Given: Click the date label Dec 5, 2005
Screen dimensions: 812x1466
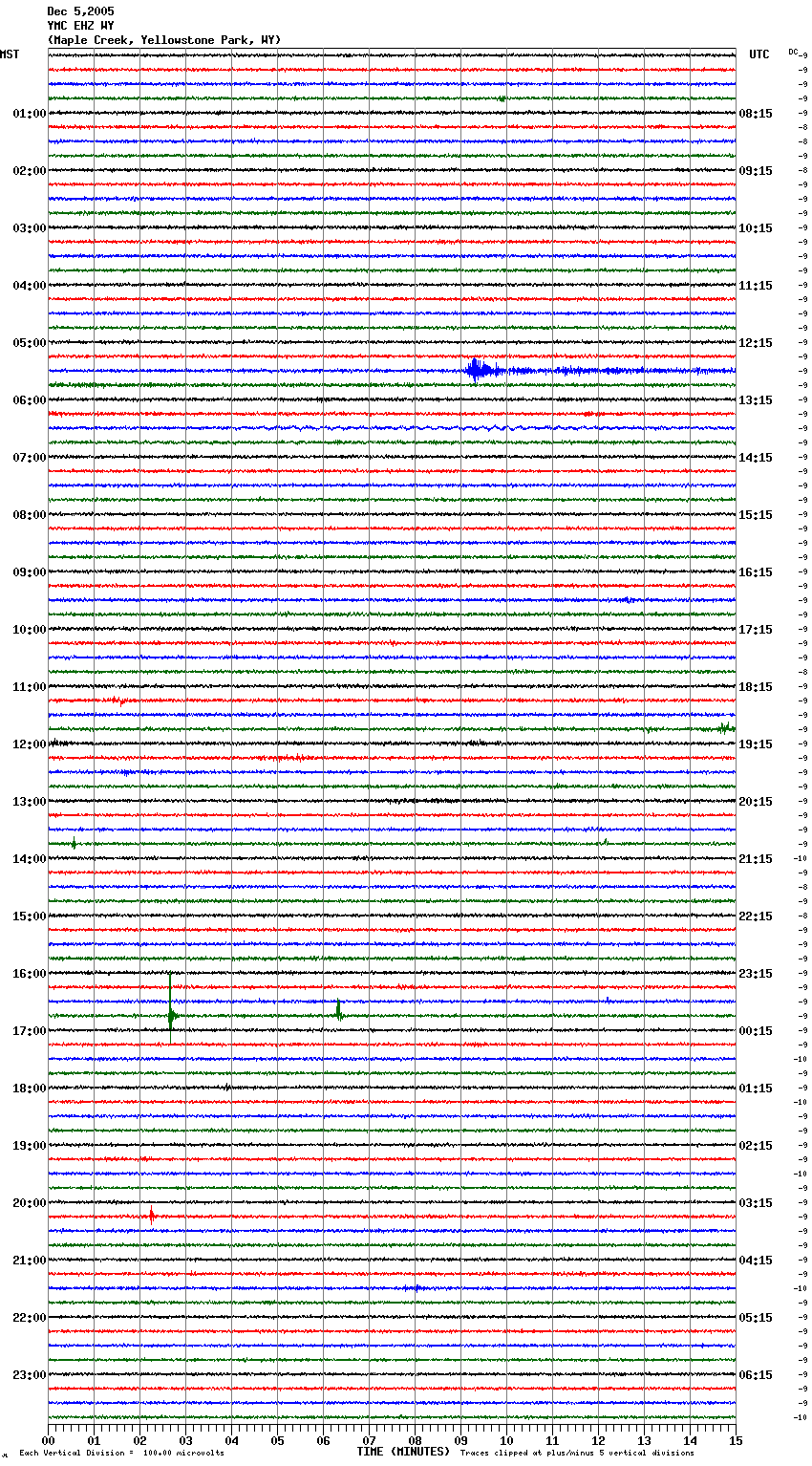Looking at the screenshot, I should pos(80,11).
